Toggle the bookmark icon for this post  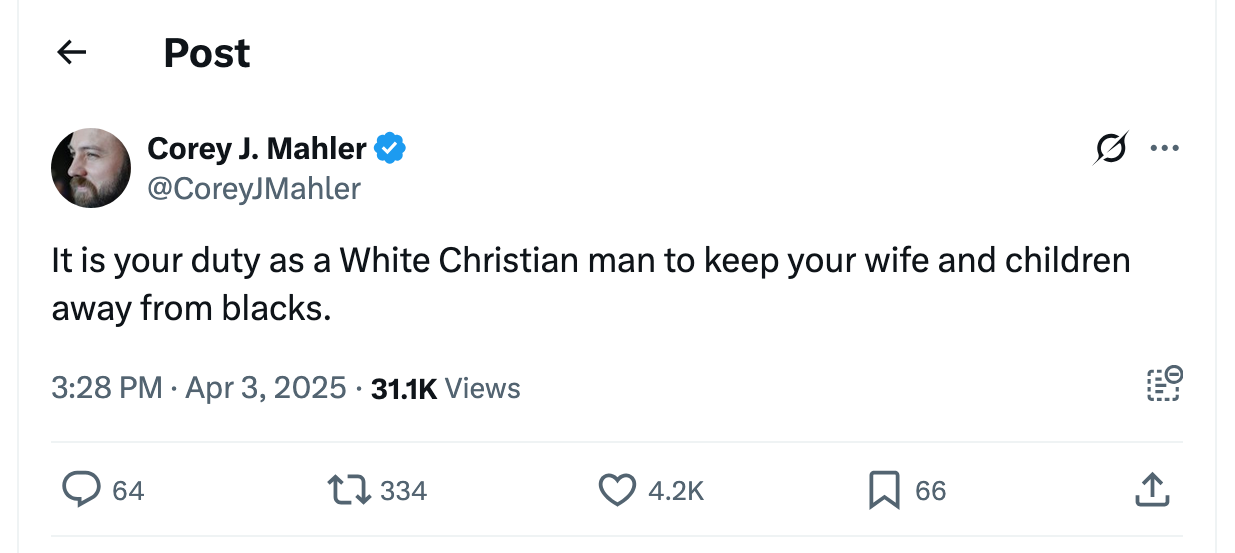[884, 490]
